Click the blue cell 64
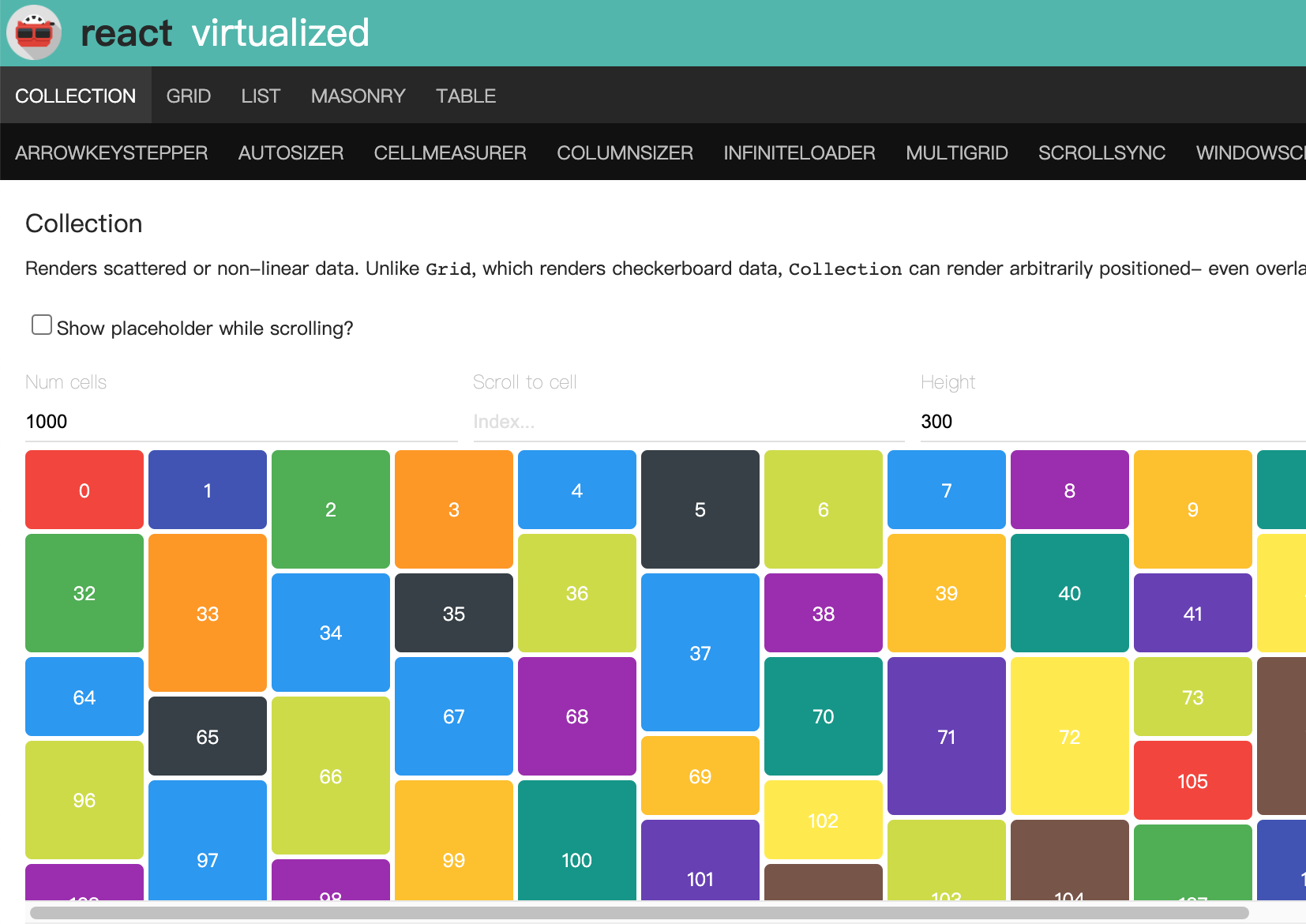Image resolution: width=1306 pixels, height=924 pixels. pos(84,697)
